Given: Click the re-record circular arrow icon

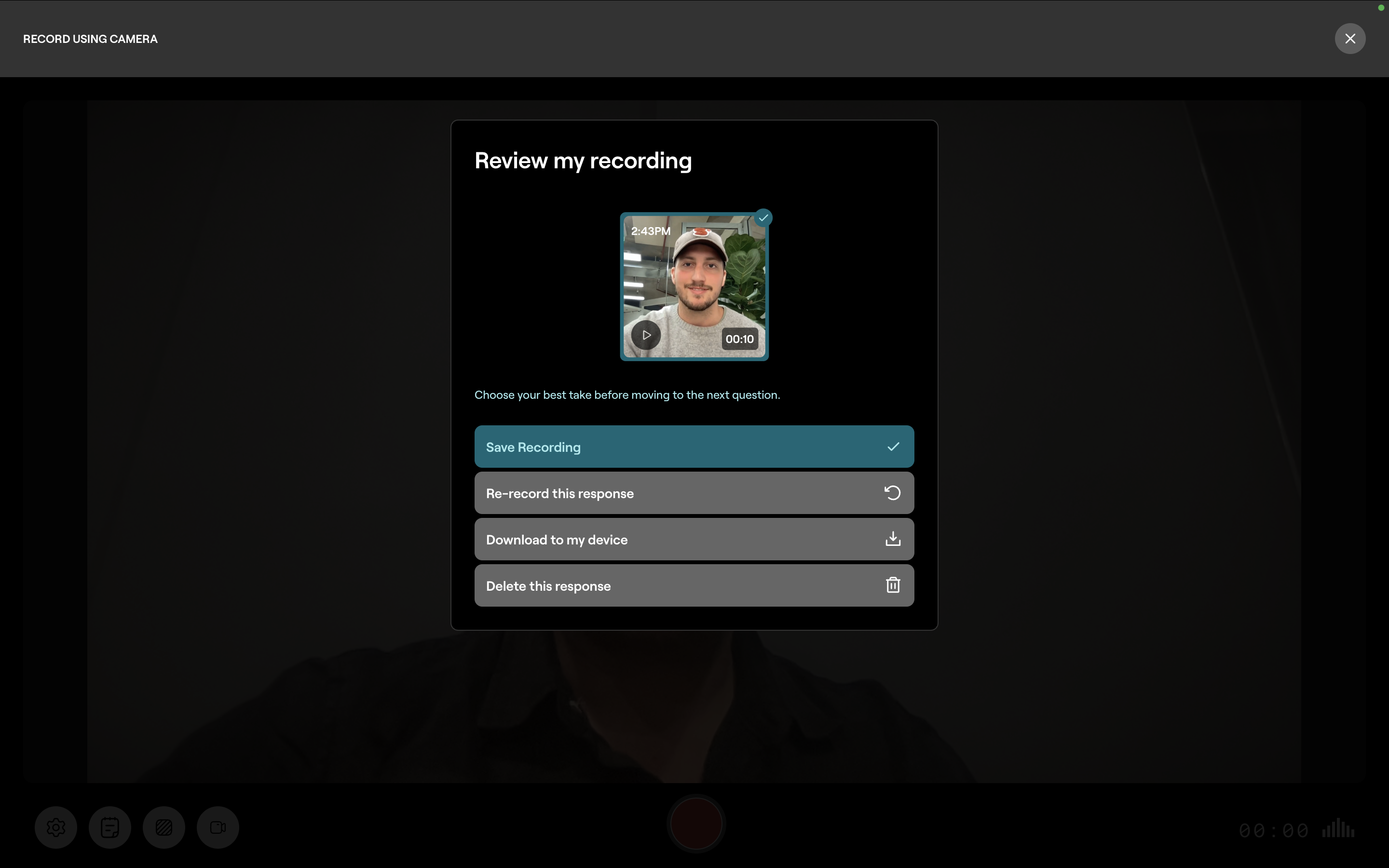Looking at the screenshot, I should click(892, 492).
